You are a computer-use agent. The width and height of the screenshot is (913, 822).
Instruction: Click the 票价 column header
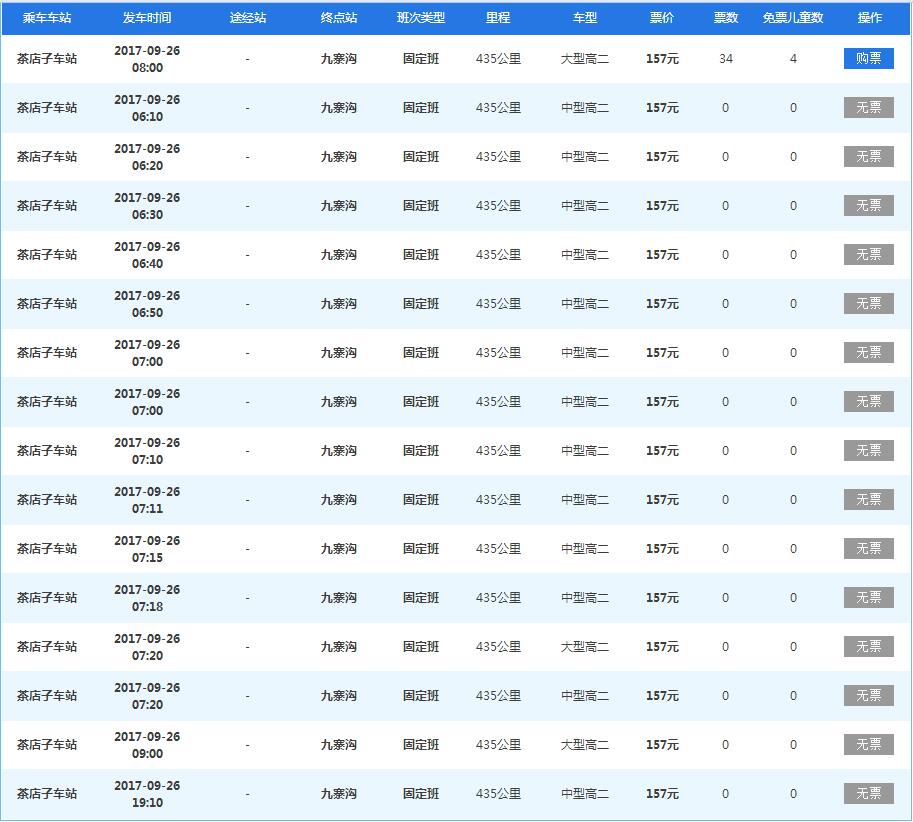[661, 18]
